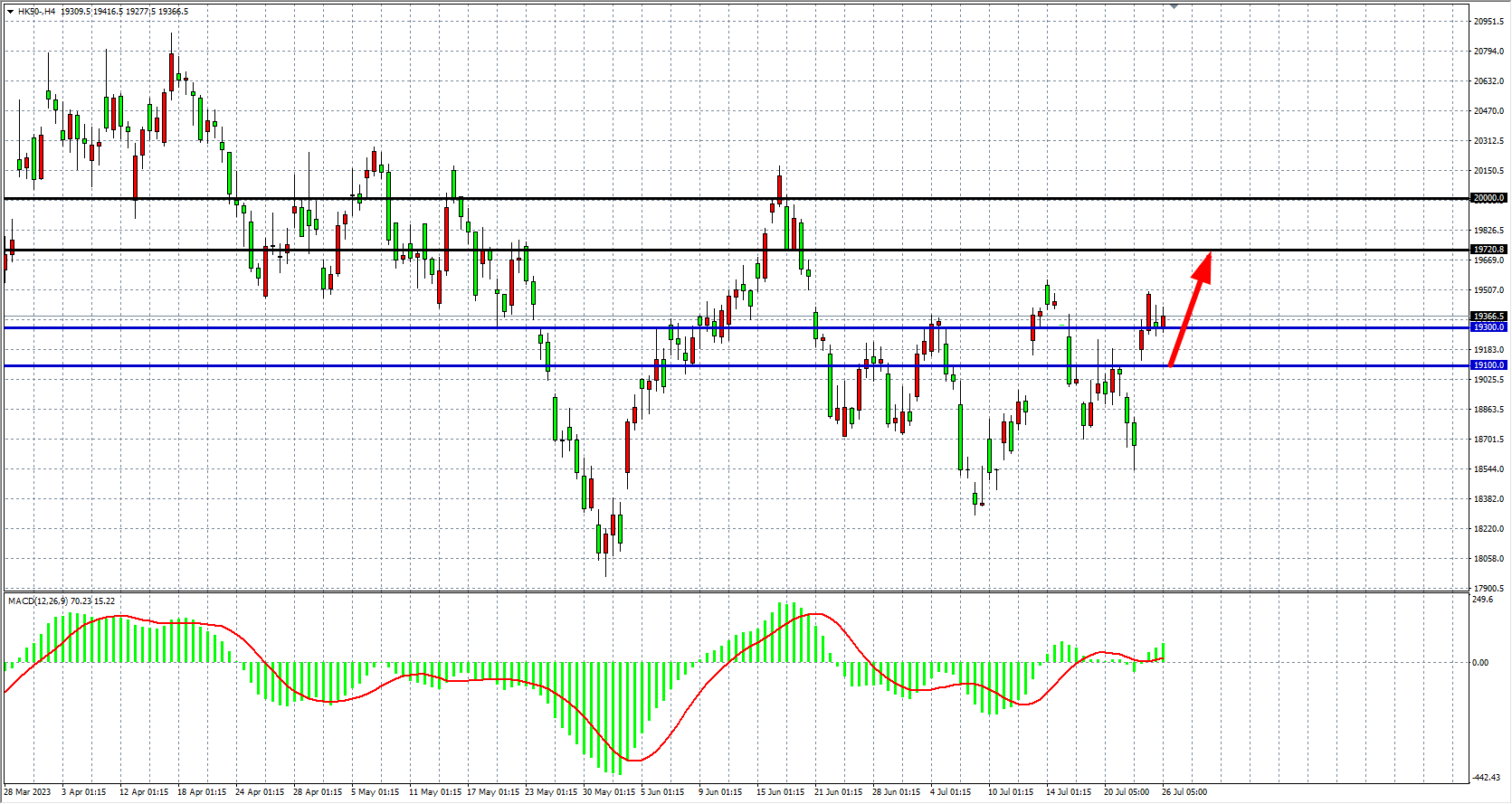
Task: Select the black horizontal line at 20000
Action: pyautogui.click(x=633, y=198)
